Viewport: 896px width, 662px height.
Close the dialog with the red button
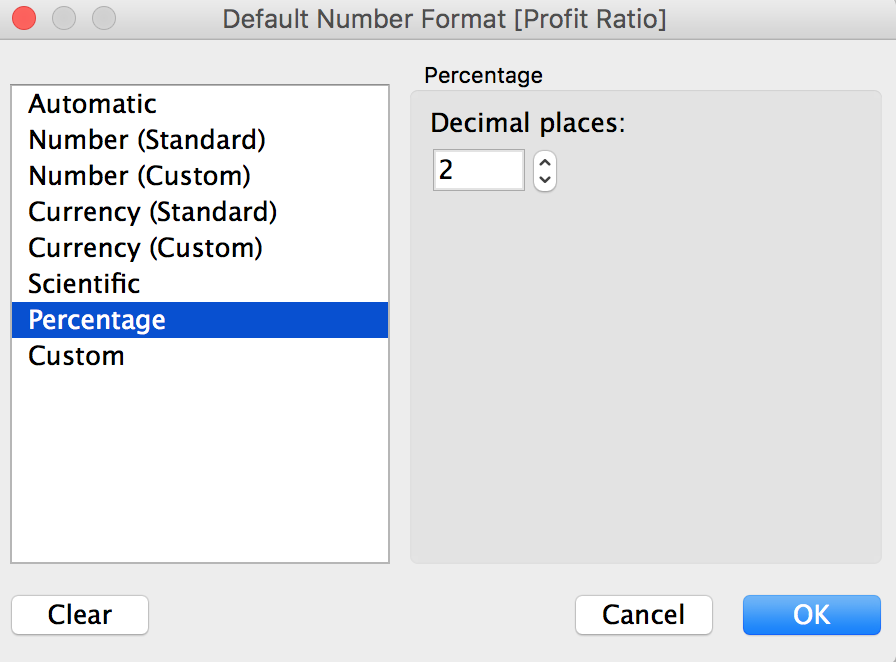click(x=24, y=18)
